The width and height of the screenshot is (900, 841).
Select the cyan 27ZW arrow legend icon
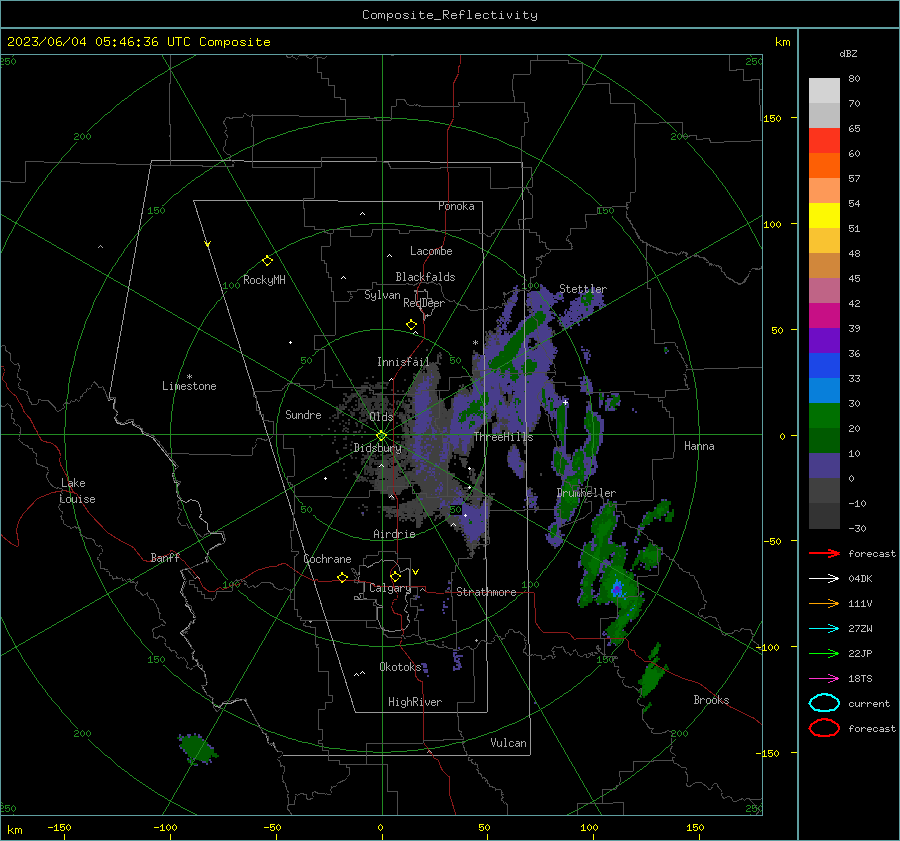(x=824, y=629)
